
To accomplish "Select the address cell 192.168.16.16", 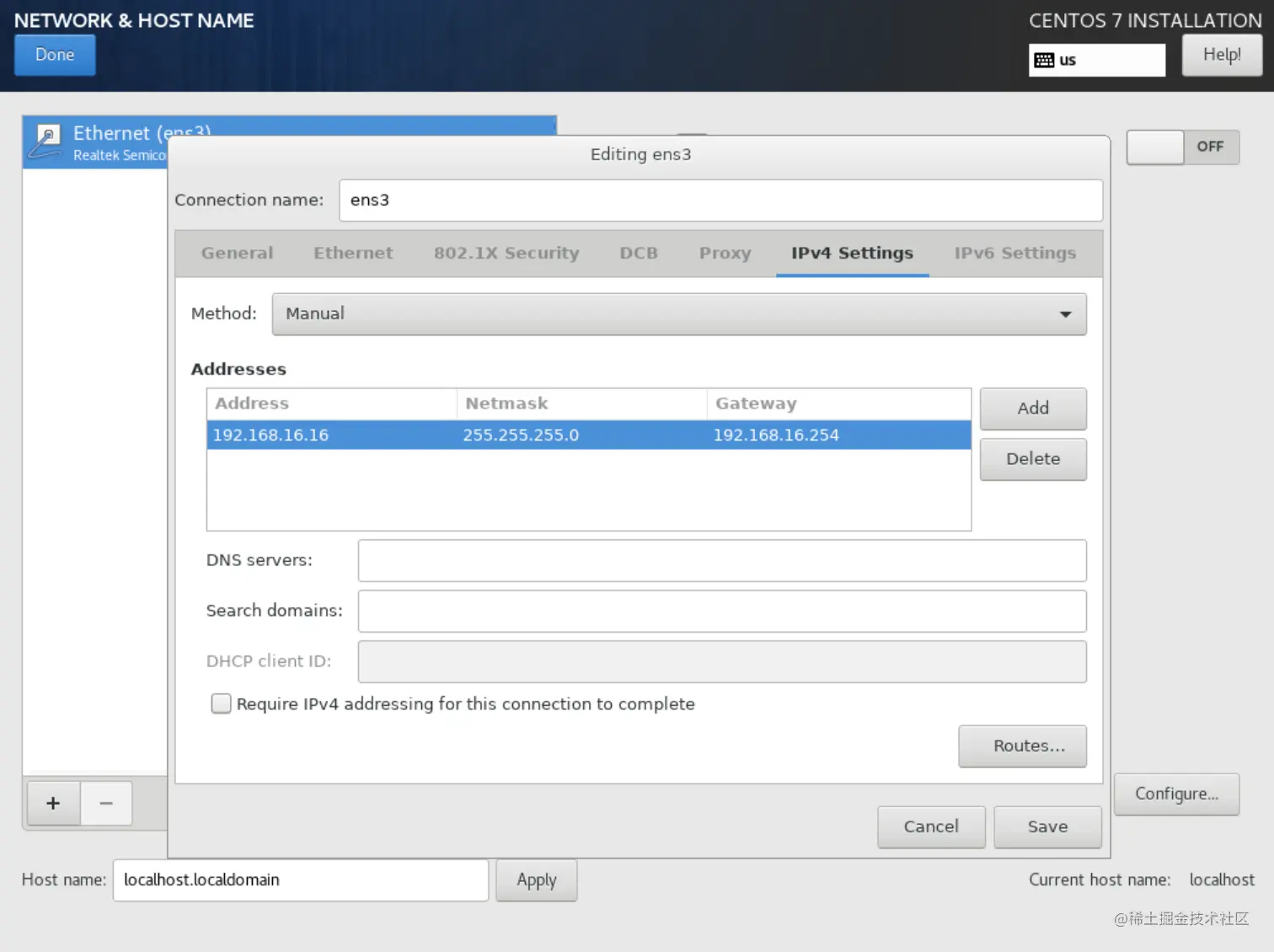I will (270, 436).
